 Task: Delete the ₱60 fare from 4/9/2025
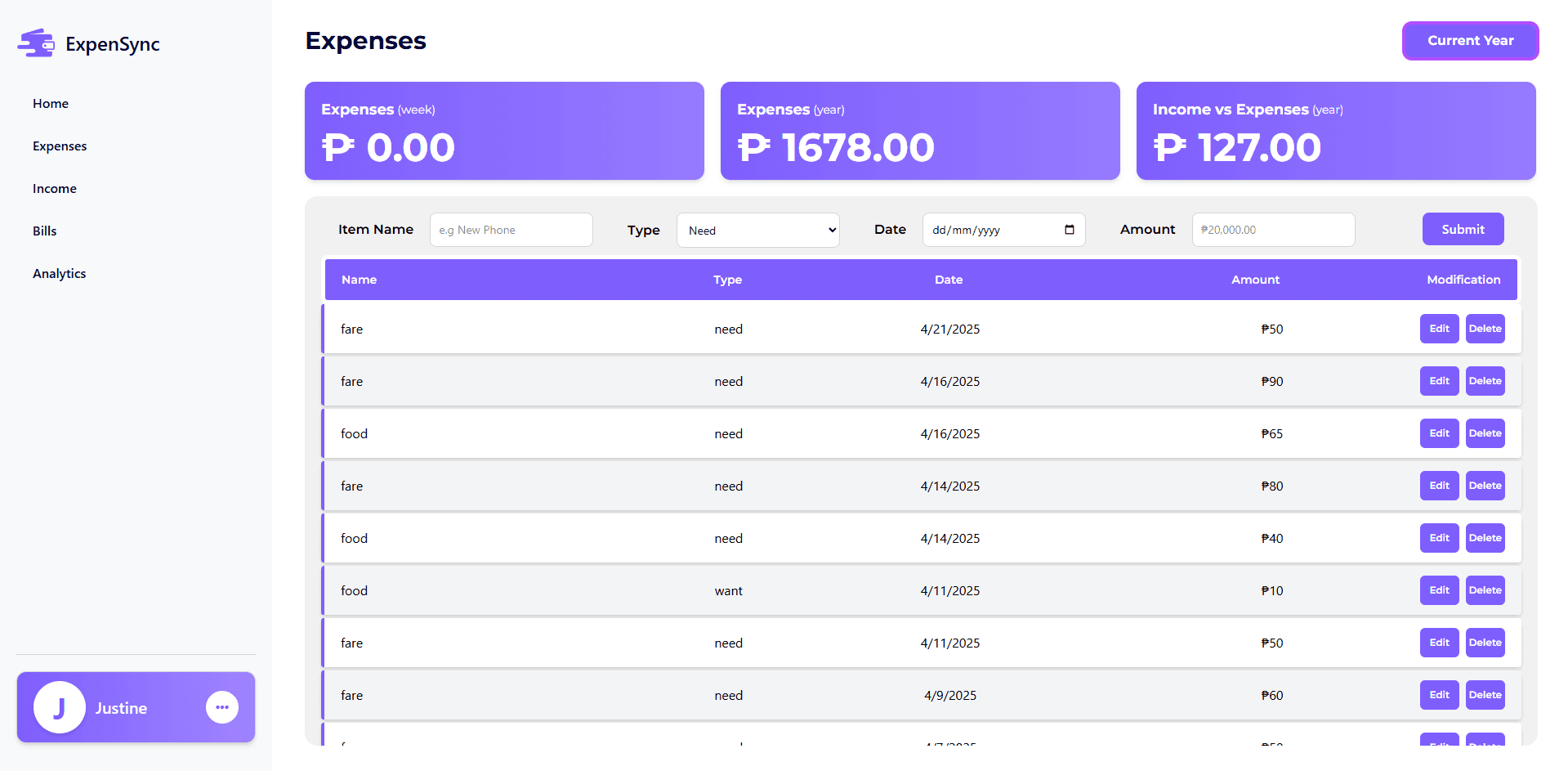(1484, 695)
